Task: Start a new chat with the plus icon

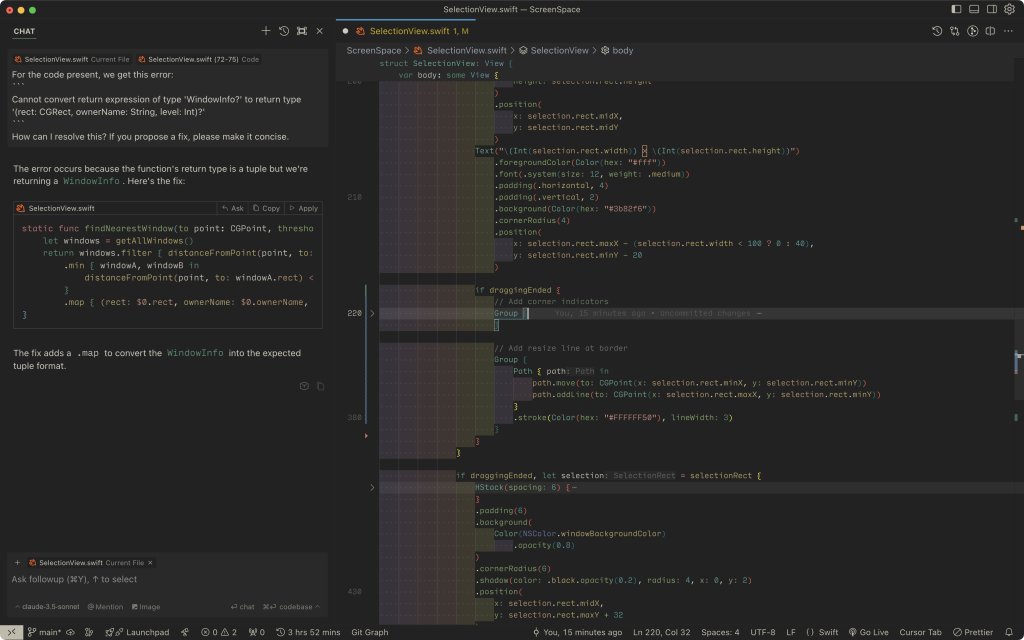Action: [x=266, y=31]
